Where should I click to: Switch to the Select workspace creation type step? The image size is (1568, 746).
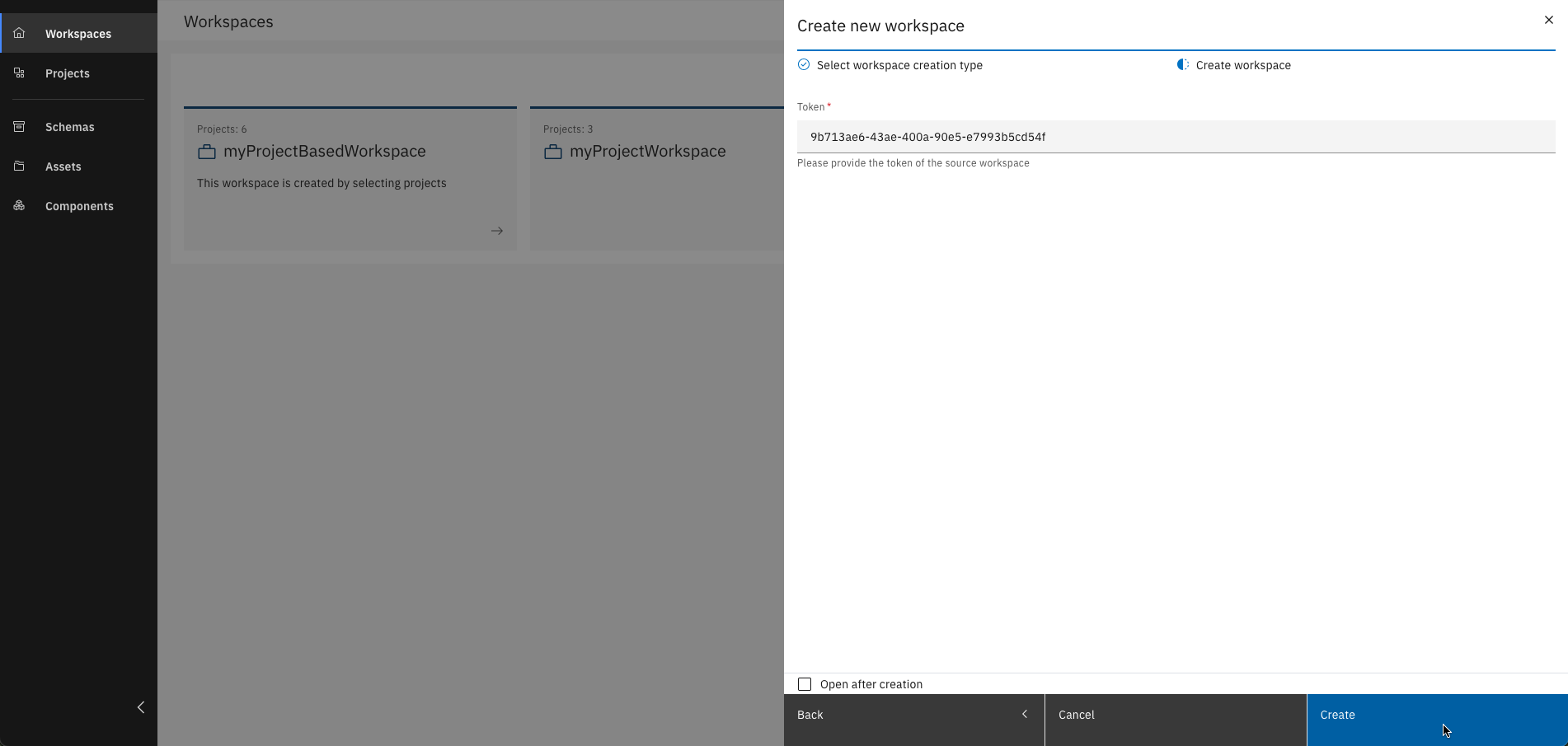click(x=898, y=64)
